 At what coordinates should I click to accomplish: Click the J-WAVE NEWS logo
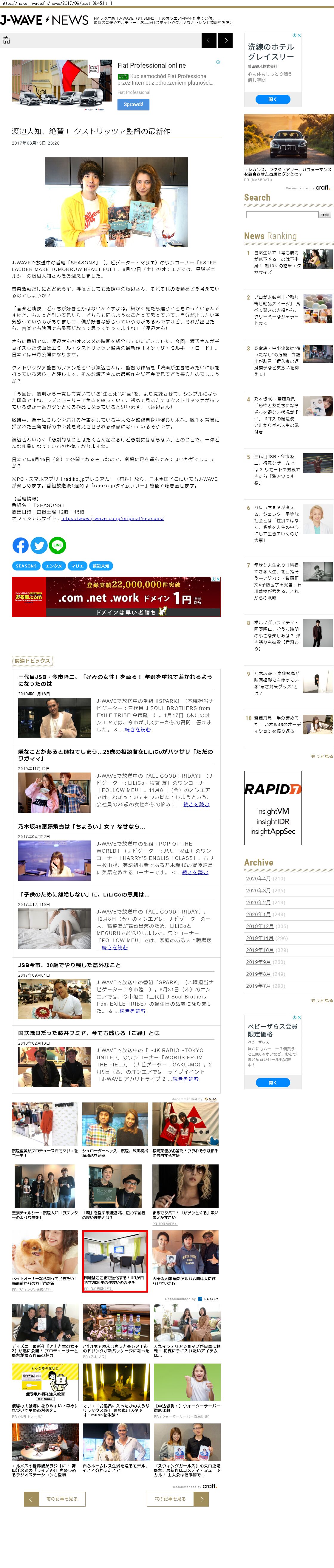click(44, 21)
